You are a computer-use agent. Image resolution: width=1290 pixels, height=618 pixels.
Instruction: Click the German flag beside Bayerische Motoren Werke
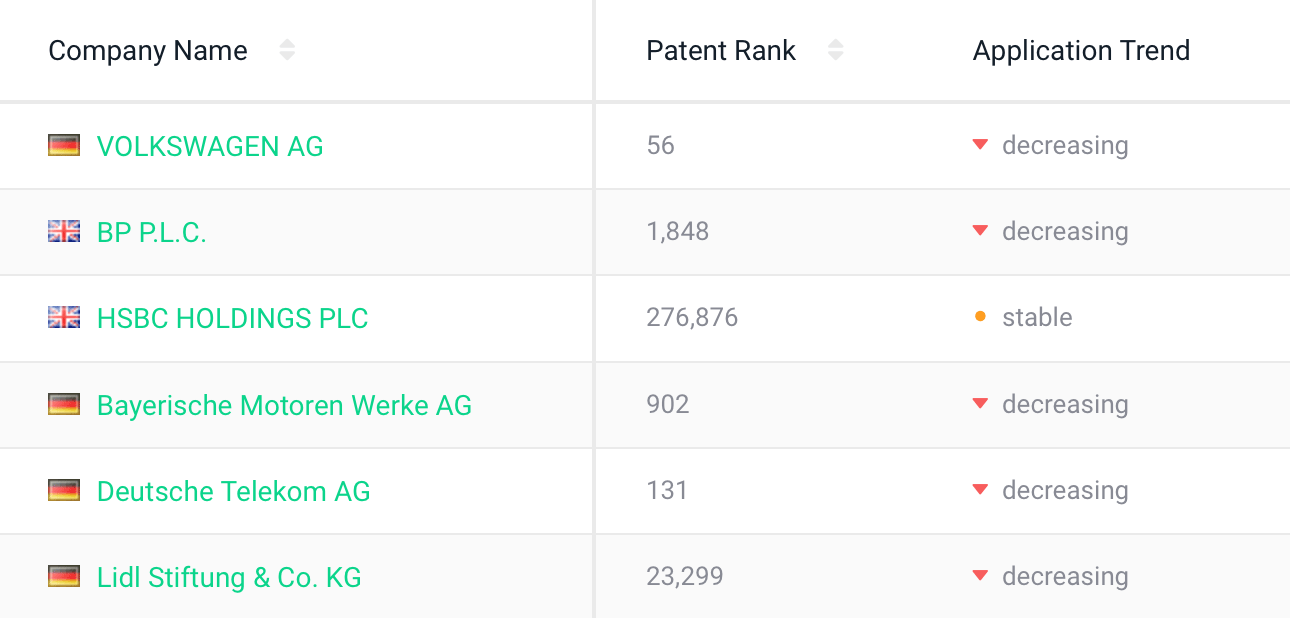point(64,405)
